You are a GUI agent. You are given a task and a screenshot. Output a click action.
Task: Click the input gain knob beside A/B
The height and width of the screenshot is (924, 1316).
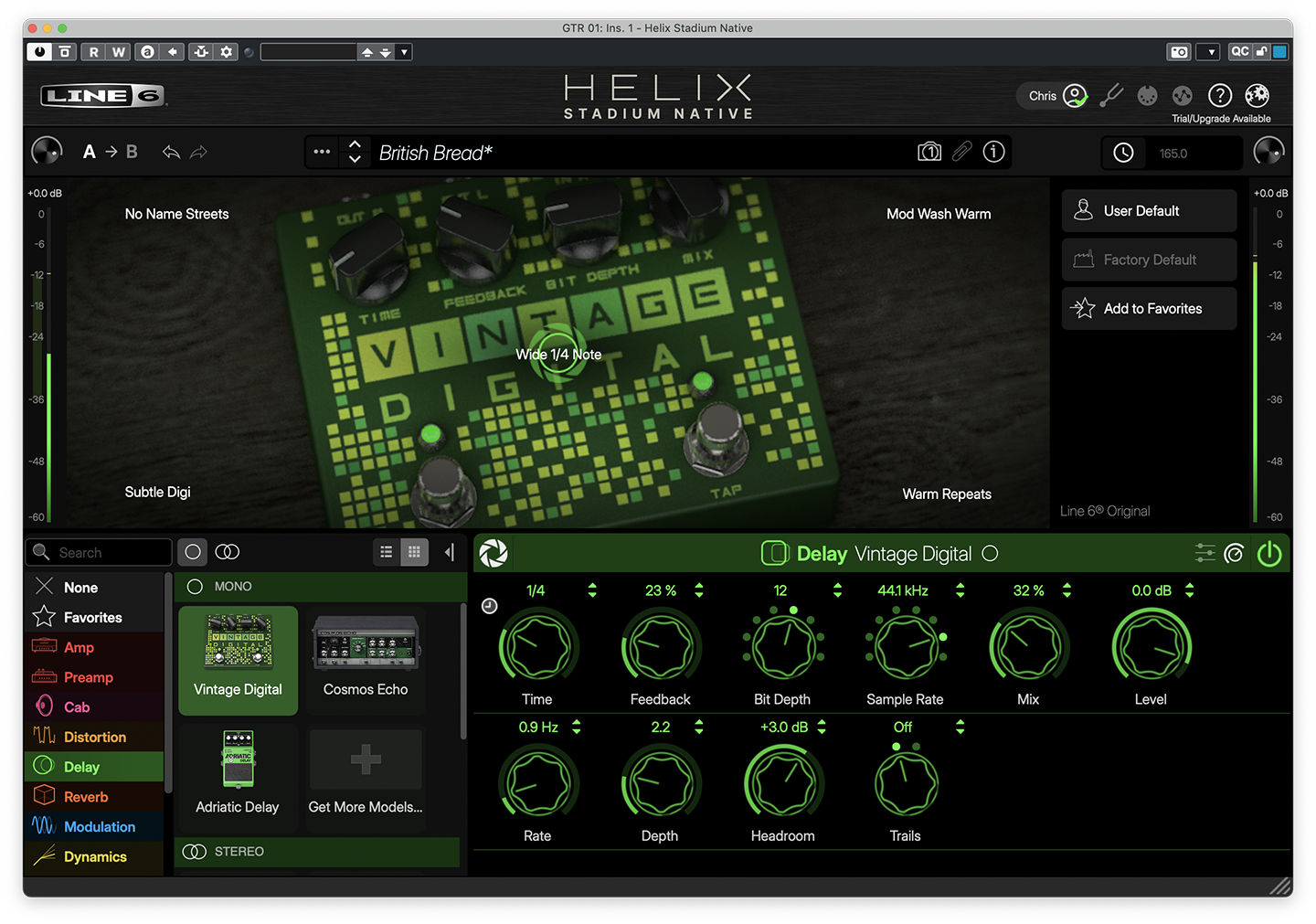tap(47, 152)
